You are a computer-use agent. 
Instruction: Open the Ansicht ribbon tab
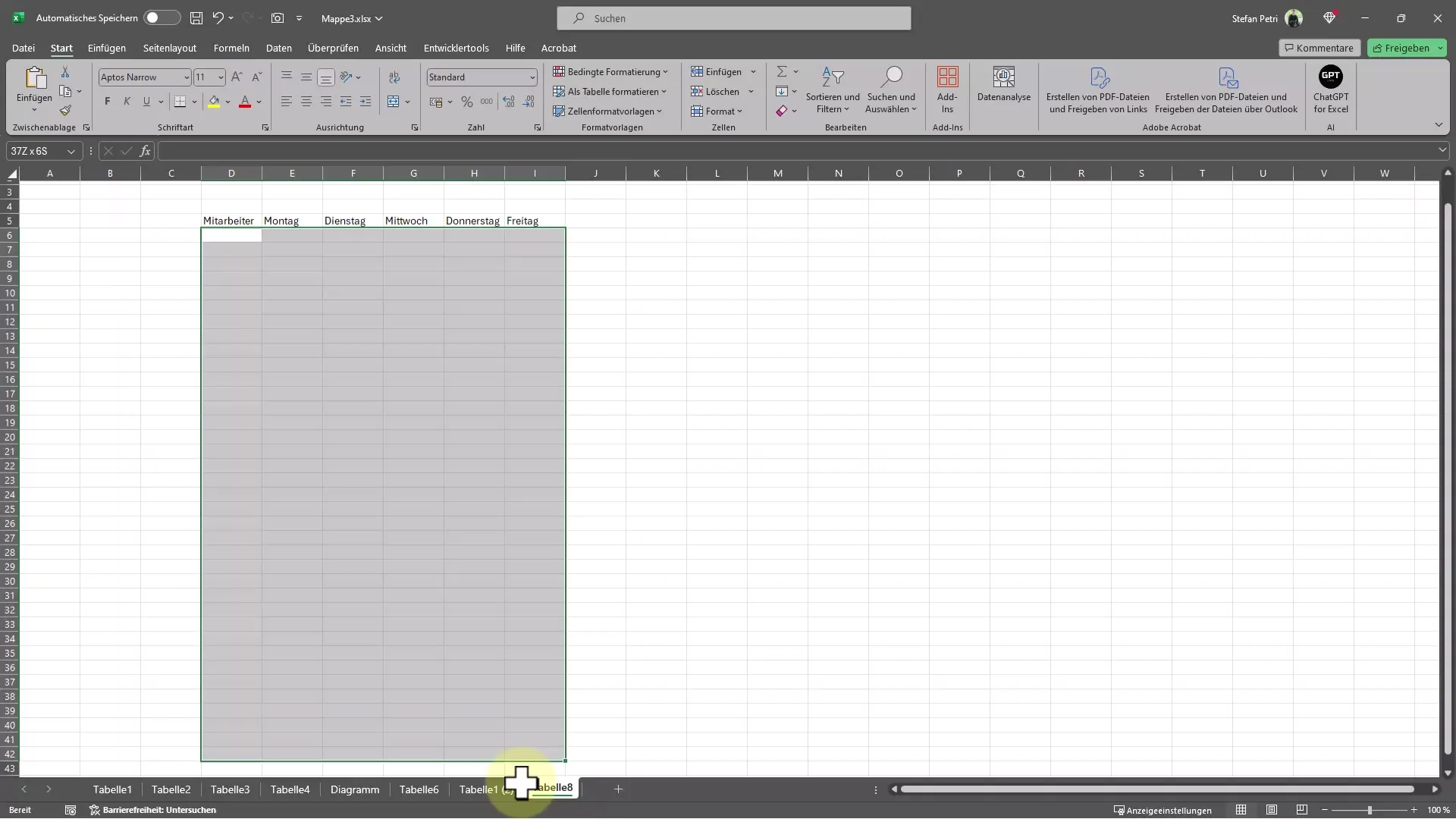[x=390, y=47]
